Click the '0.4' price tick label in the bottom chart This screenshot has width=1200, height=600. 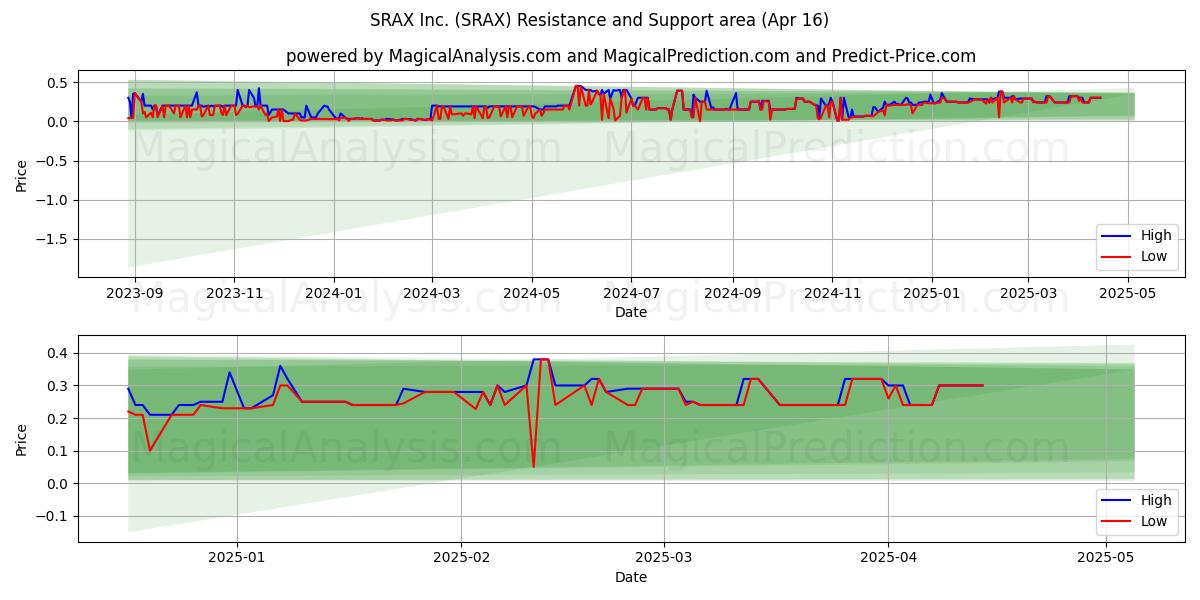(60, 353)
